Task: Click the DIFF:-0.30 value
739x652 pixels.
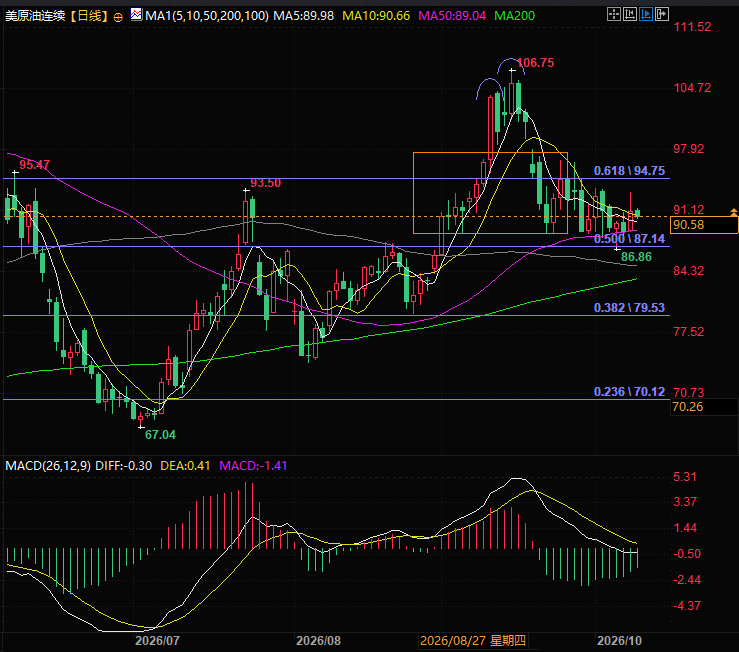Action: click(x=123, y=466)
